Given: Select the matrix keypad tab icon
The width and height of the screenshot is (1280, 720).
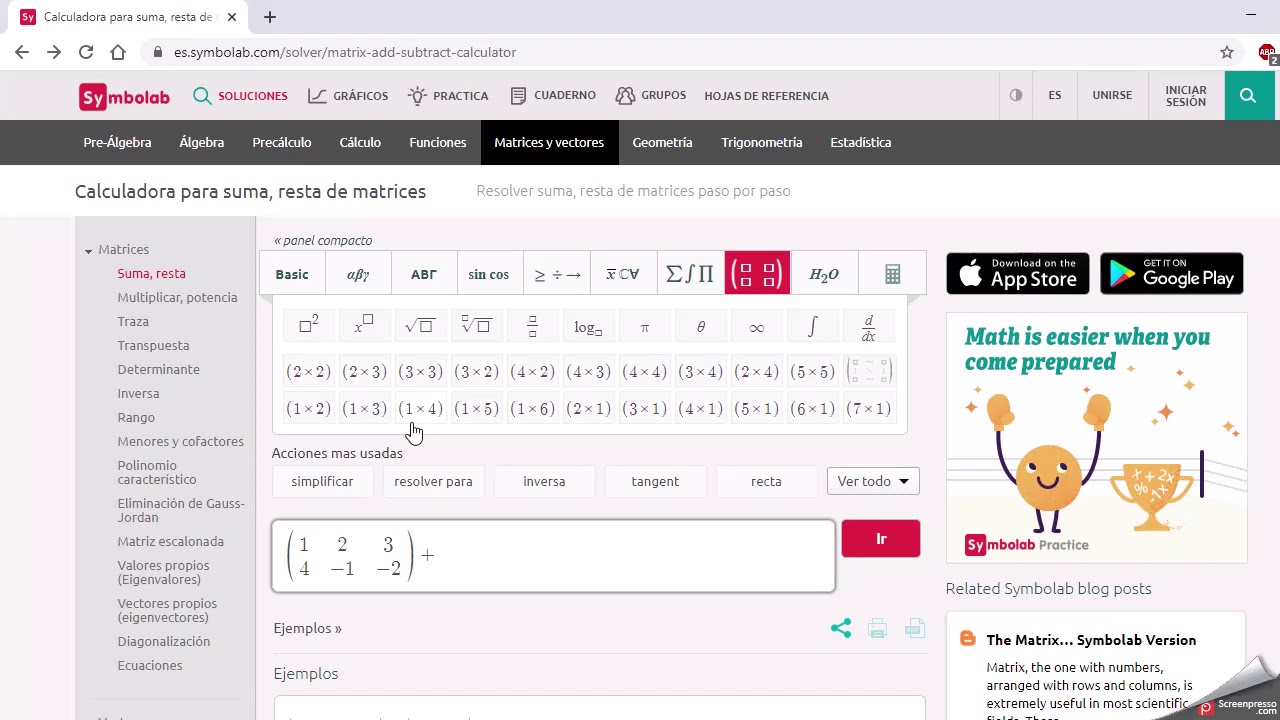Looking at the screenshot, I should 757,274.
